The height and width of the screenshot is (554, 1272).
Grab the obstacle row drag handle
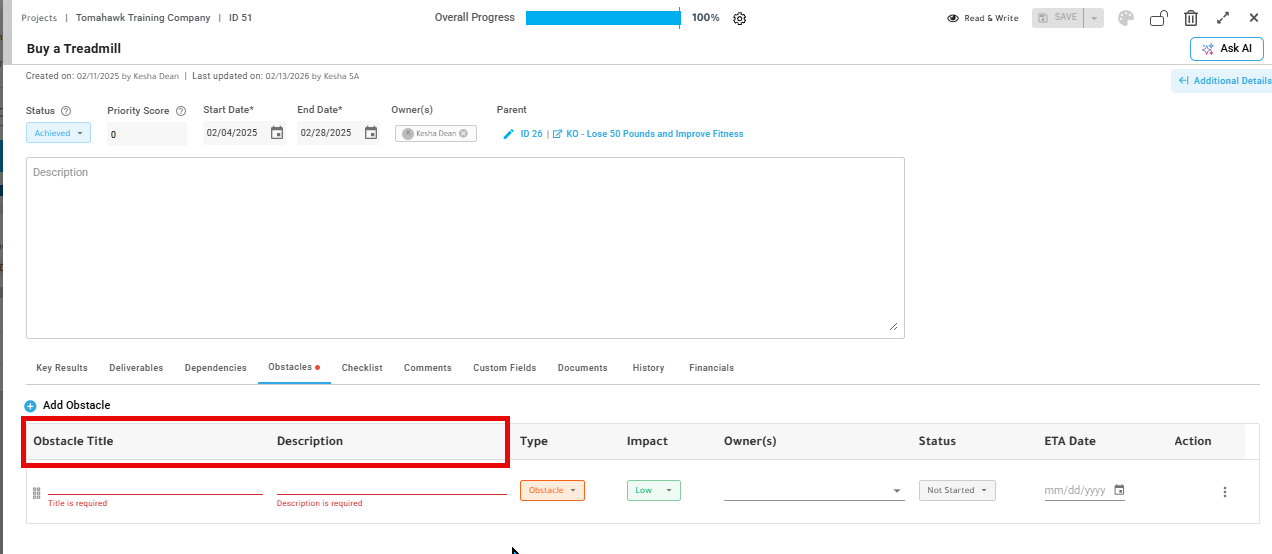point(36,492)
